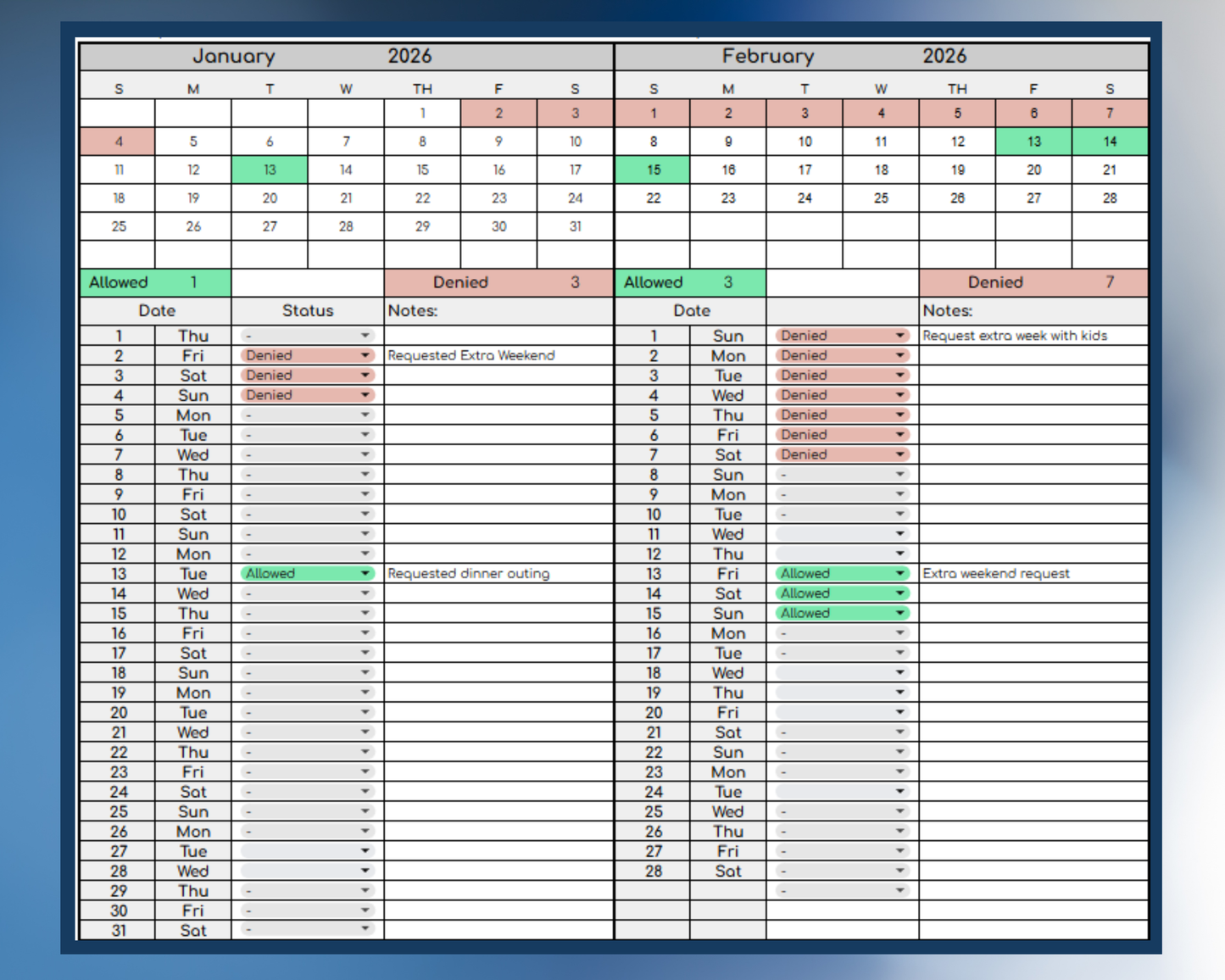Select February calendar day 14 green cell
The height and width of the screenshot is (980, 1225).
(x=1110, y=142)
